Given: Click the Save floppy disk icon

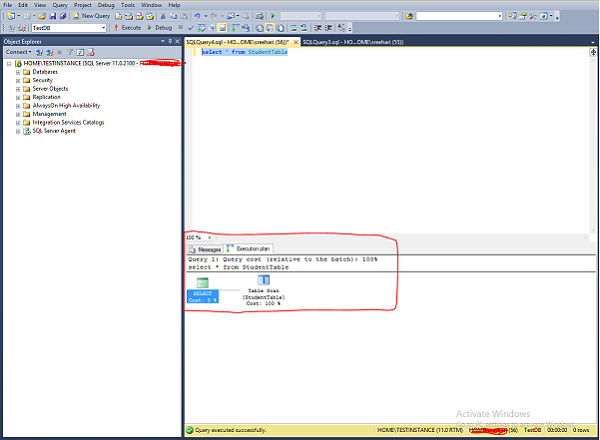Looking at the screenshot, I should pos(53,16).
